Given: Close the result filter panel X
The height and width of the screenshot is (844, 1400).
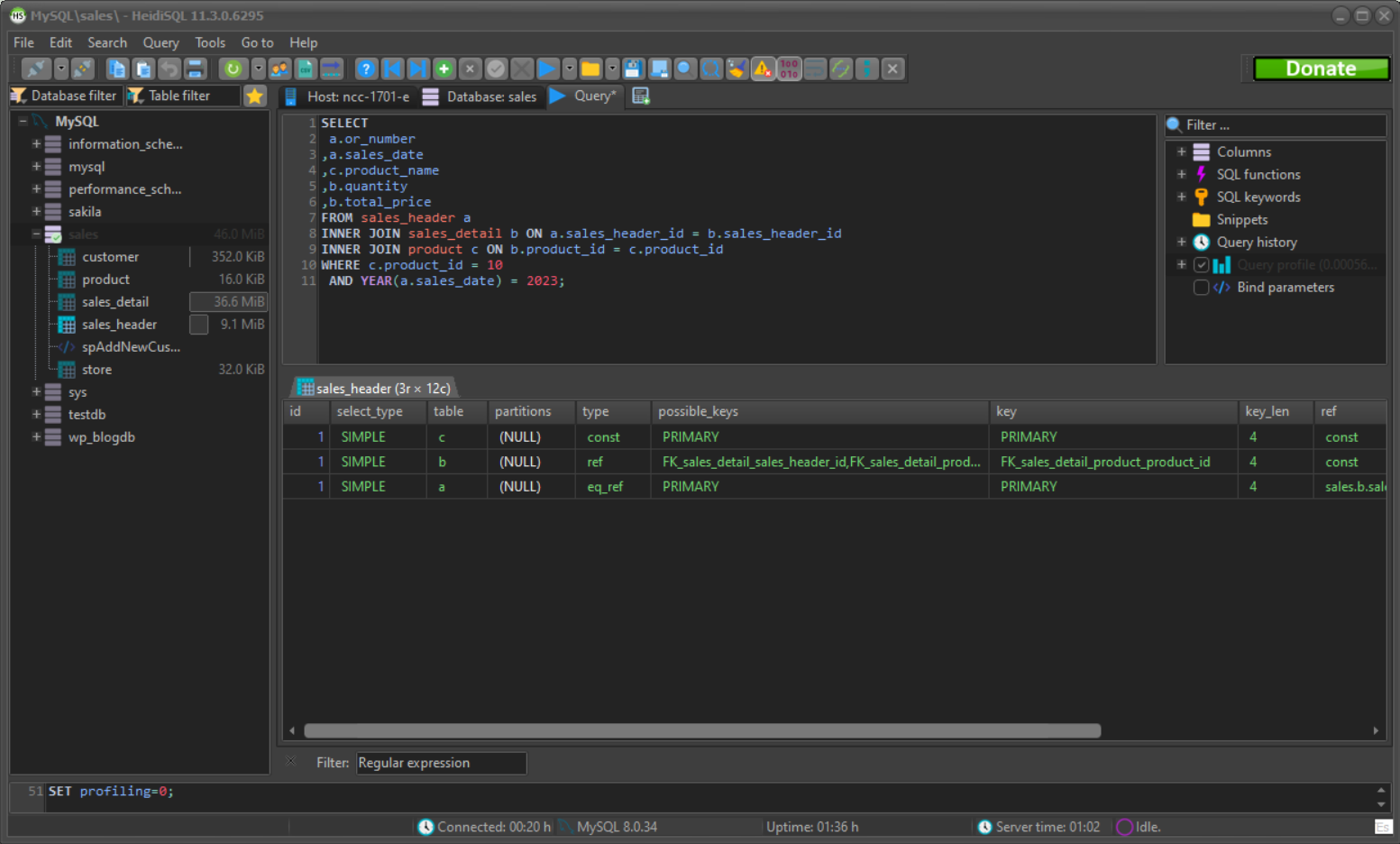Looking at the screenshot, I should point(290,761).
